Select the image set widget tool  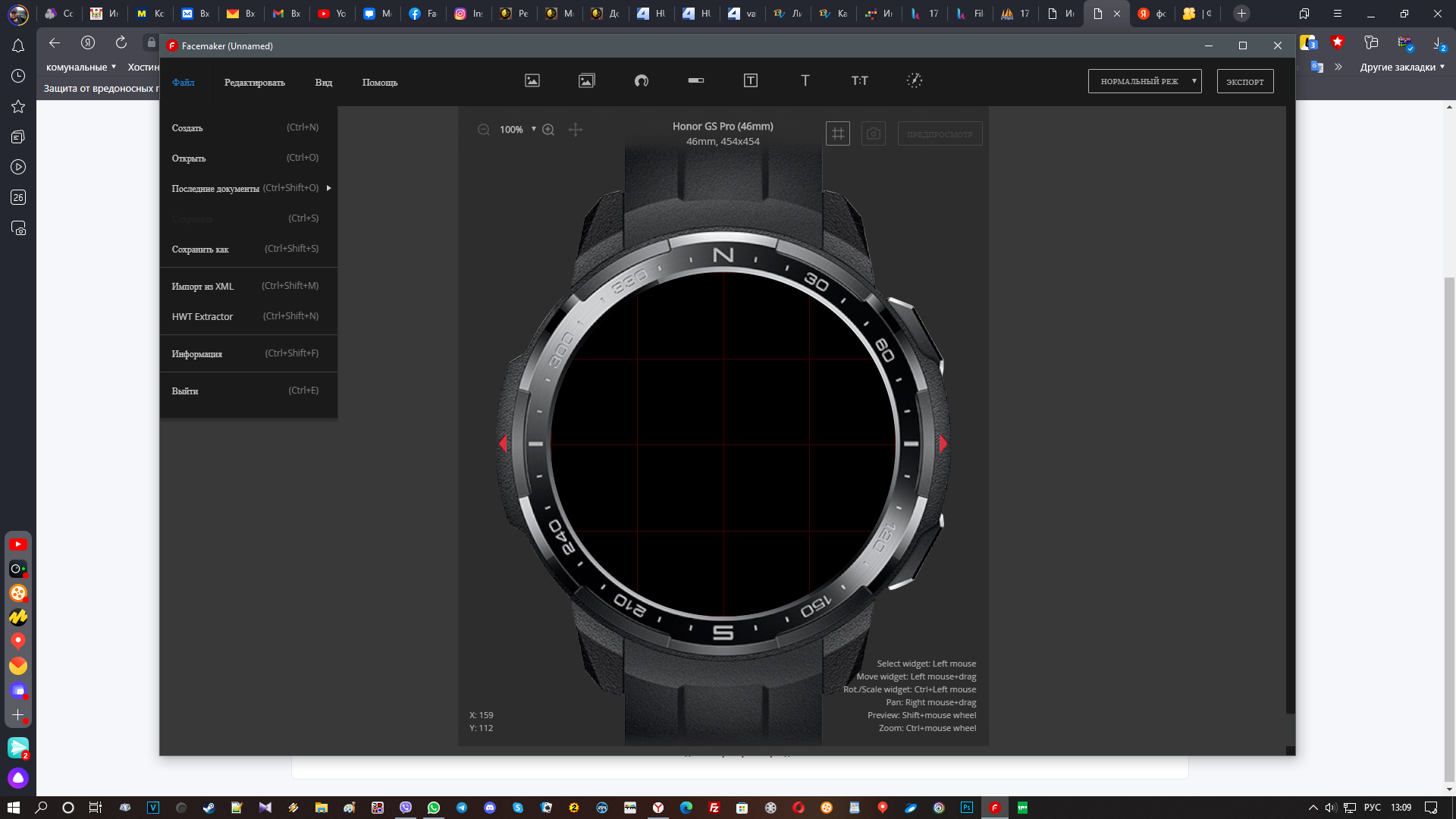pos(587,80)
